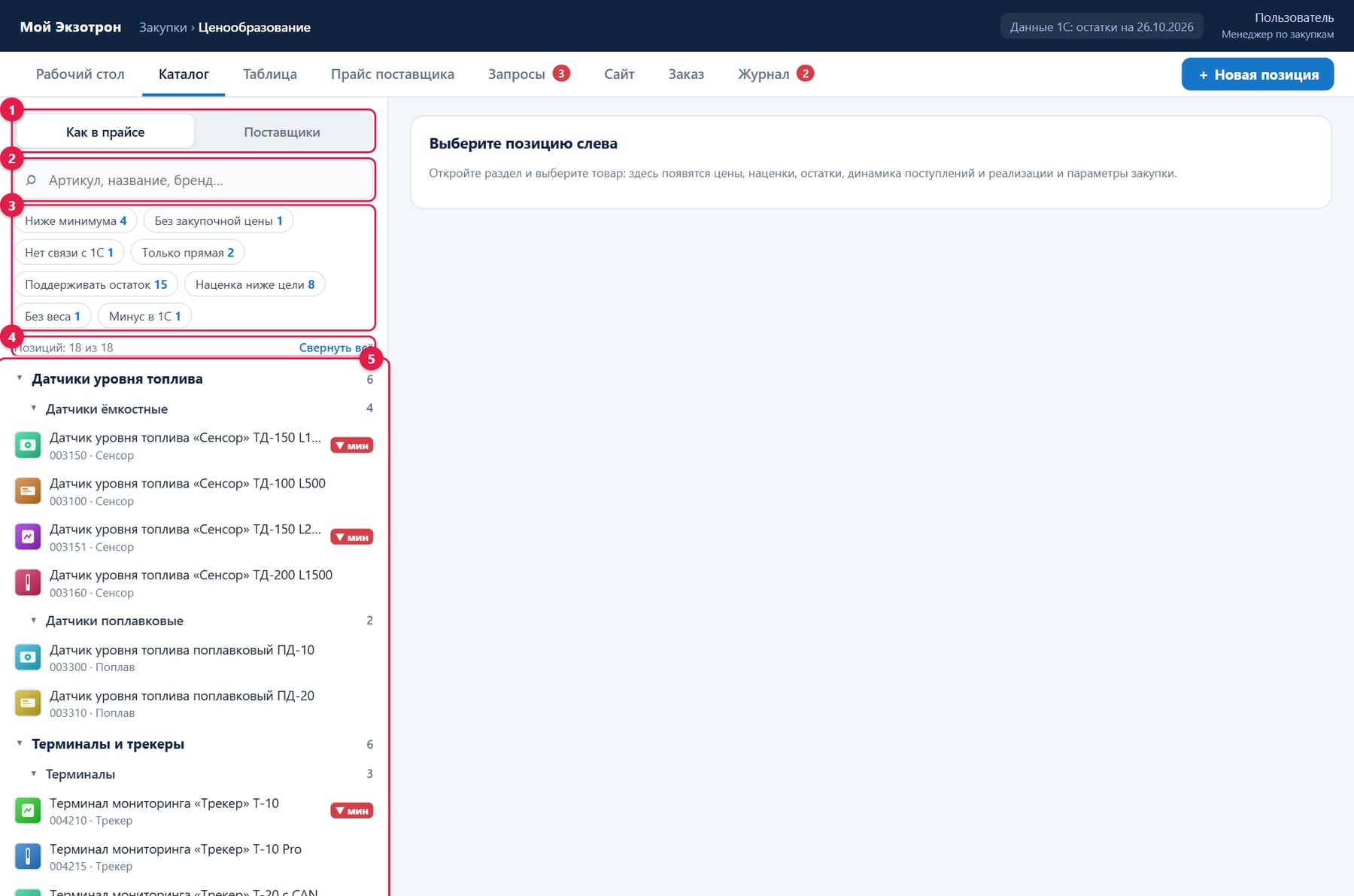Open the «Прайс поставщика» tab
This screenshot has height=896, width=1354.
(393, 74)
